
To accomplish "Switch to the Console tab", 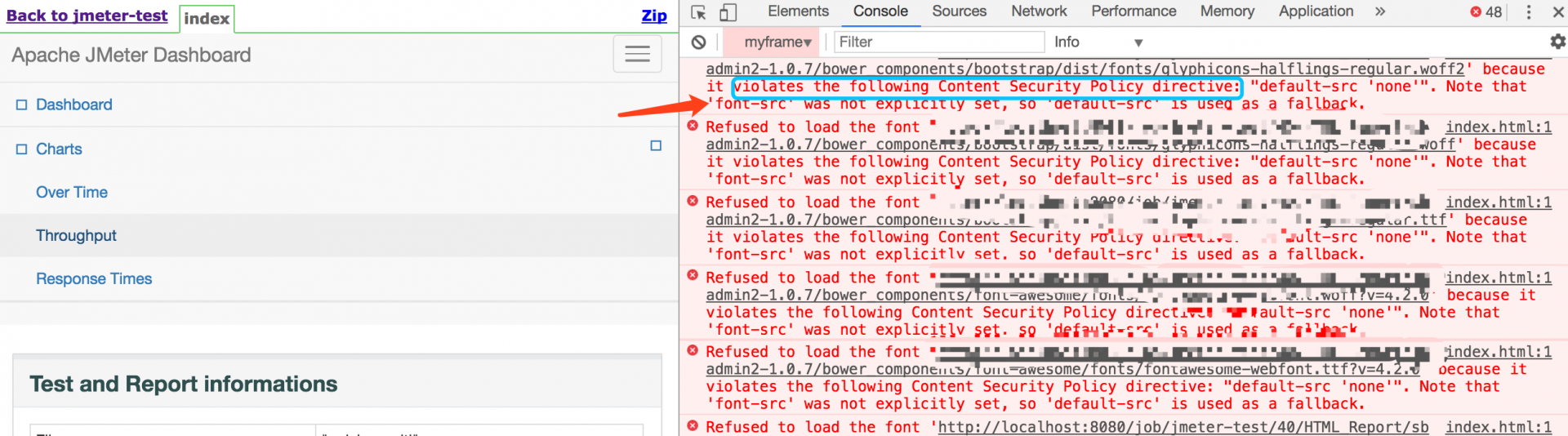I will pyautogui.click(x=880, y=11).
